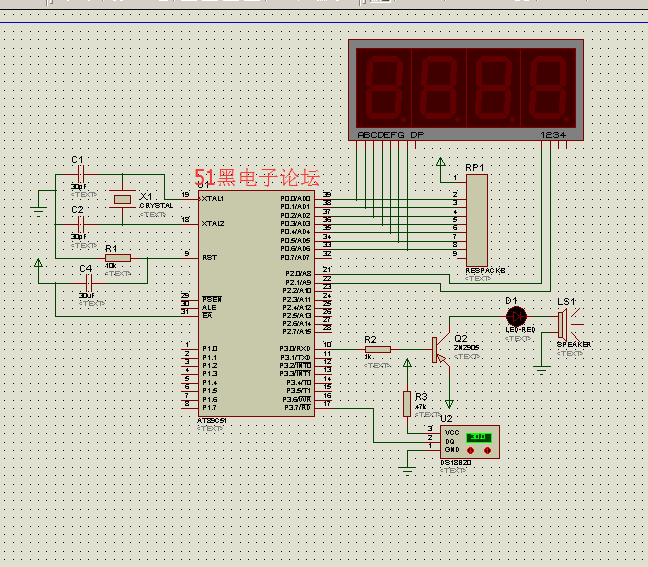Viewport: 648px width, 567px height.
Task: Select resistor R2 body
Action: tap(378, 350)
